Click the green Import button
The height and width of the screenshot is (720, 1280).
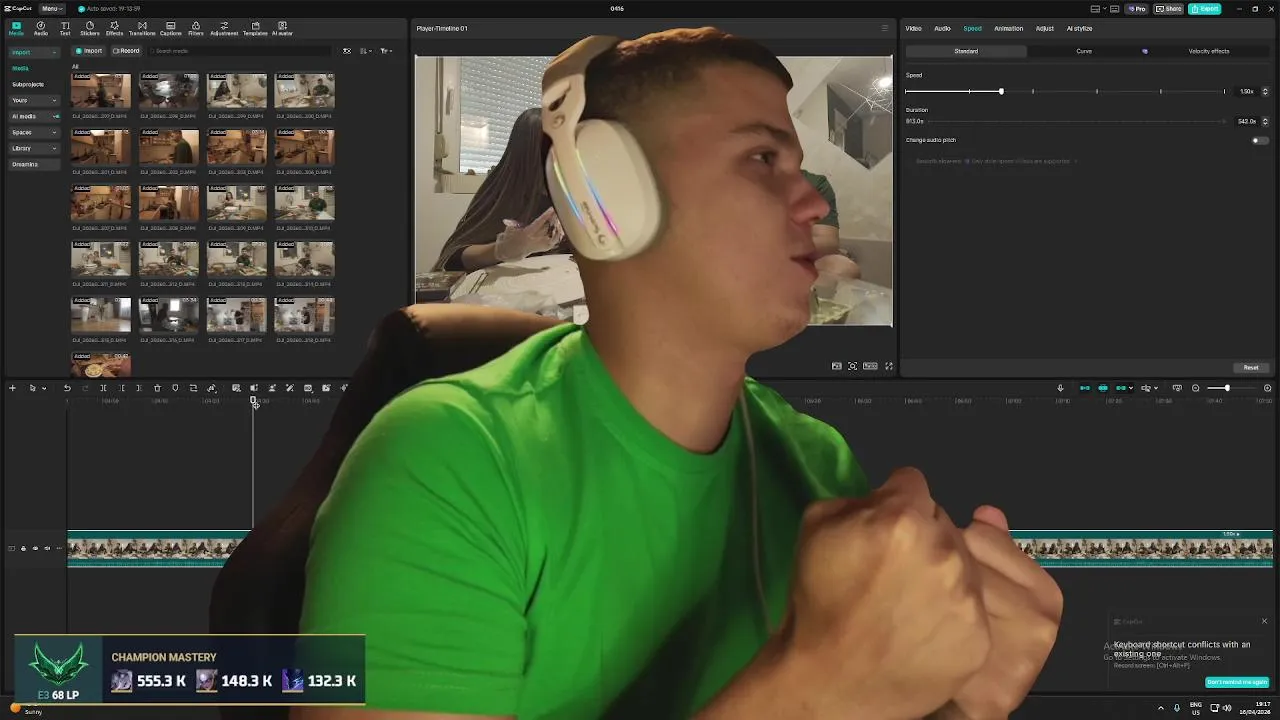89,51
